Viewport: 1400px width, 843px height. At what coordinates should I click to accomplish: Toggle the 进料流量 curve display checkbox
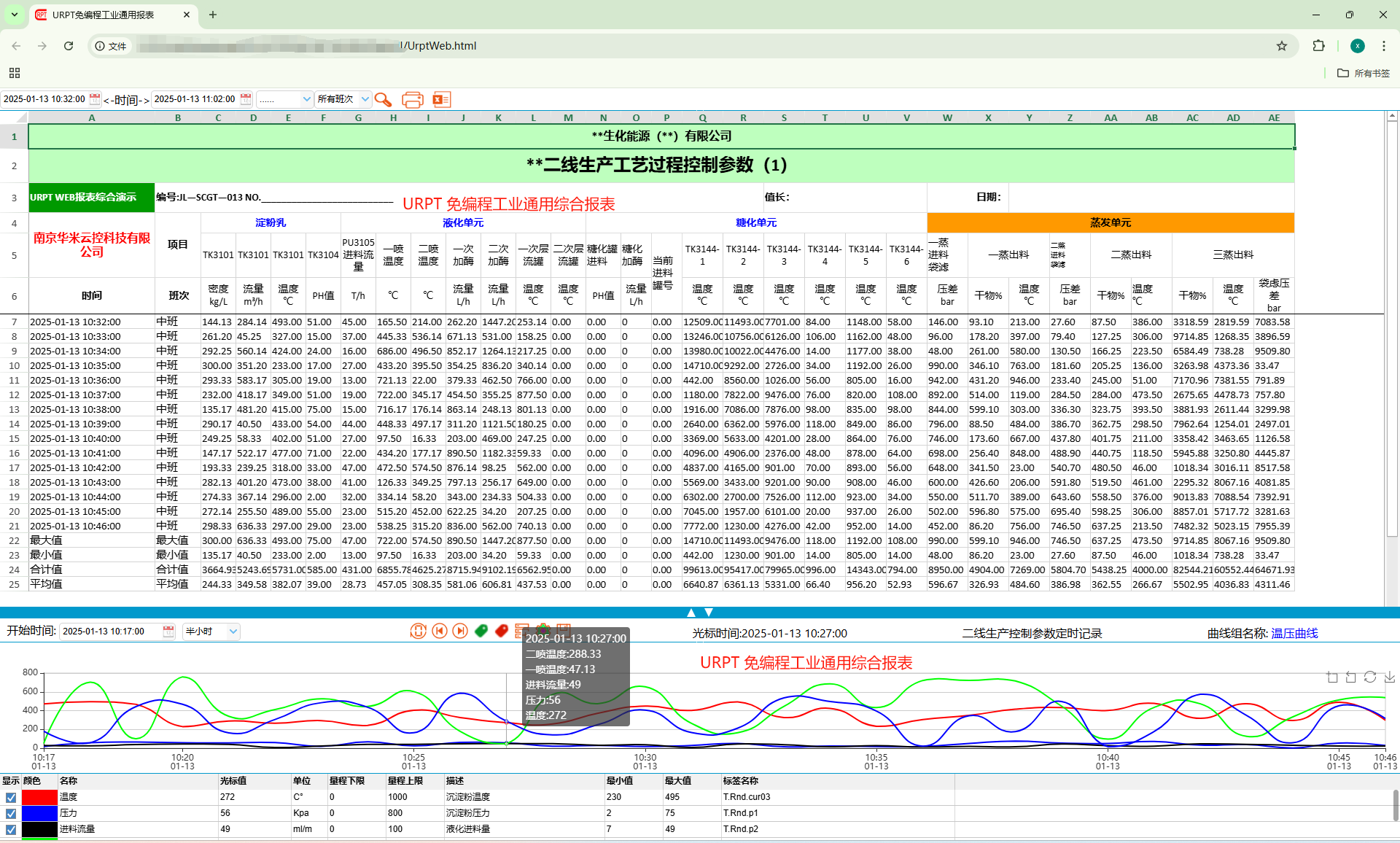pos(11,830)
